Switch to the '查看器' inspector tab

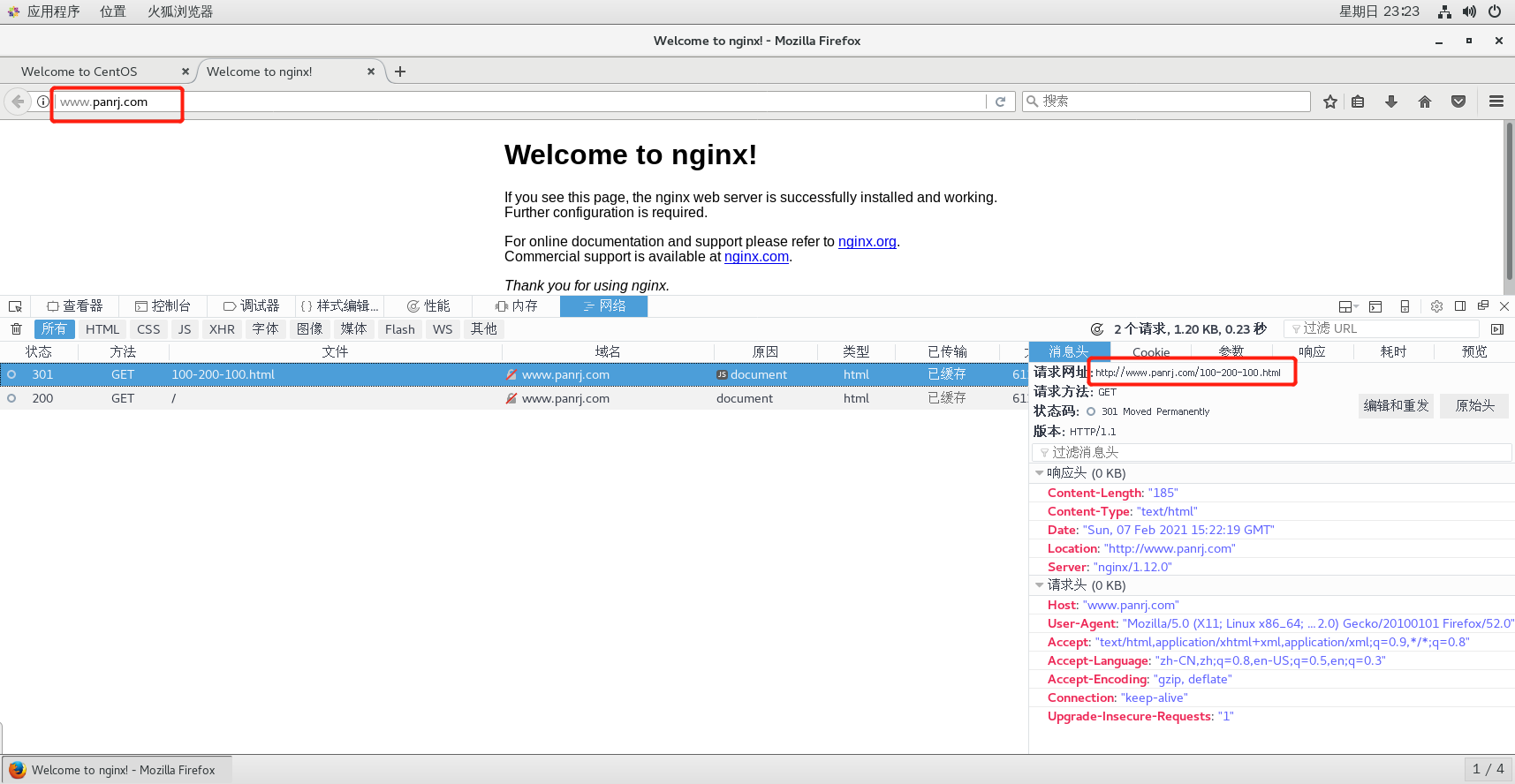tap(75, 306)
